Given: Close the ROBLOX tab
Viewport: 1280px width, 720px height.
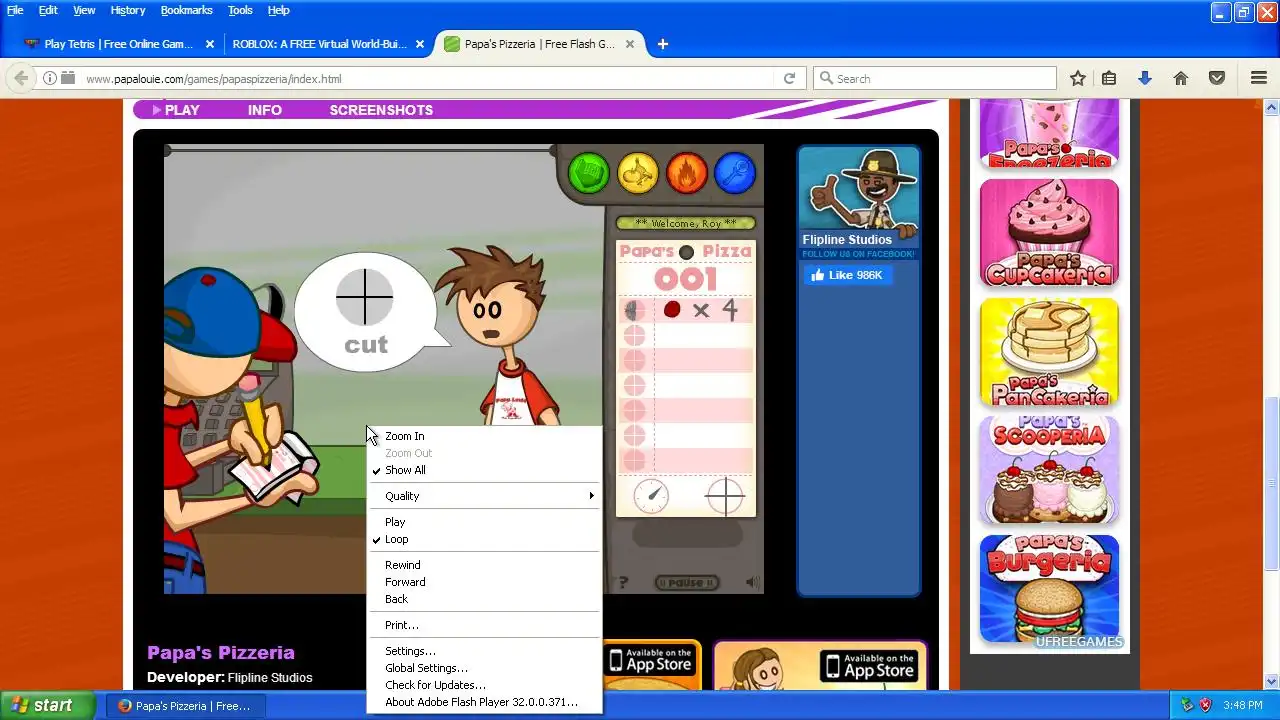Looking at the screenshot, I should pos(420,44).
